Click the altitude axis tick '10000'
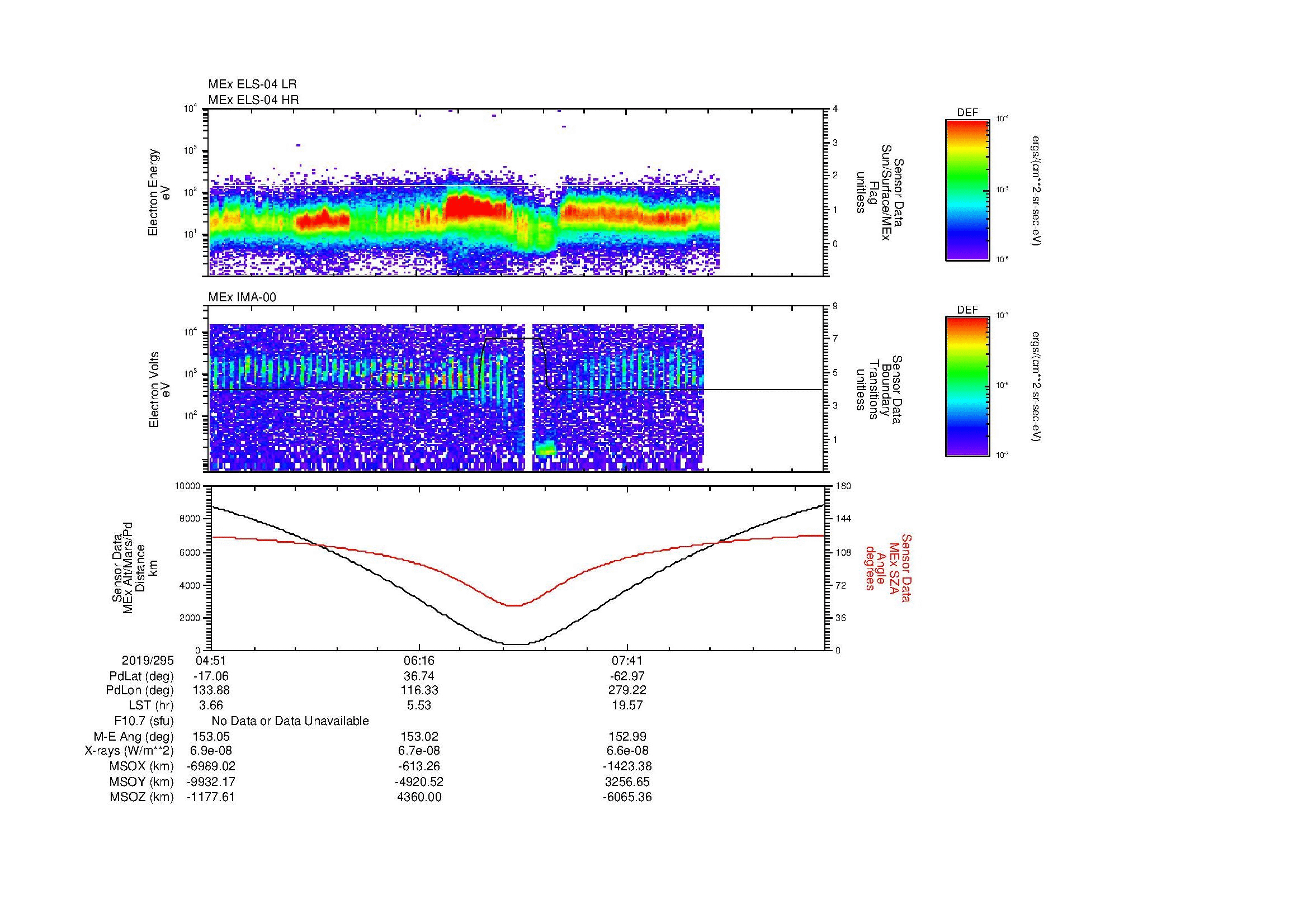Viewport: 1308px width, 924px height. [x=188, y=486]
